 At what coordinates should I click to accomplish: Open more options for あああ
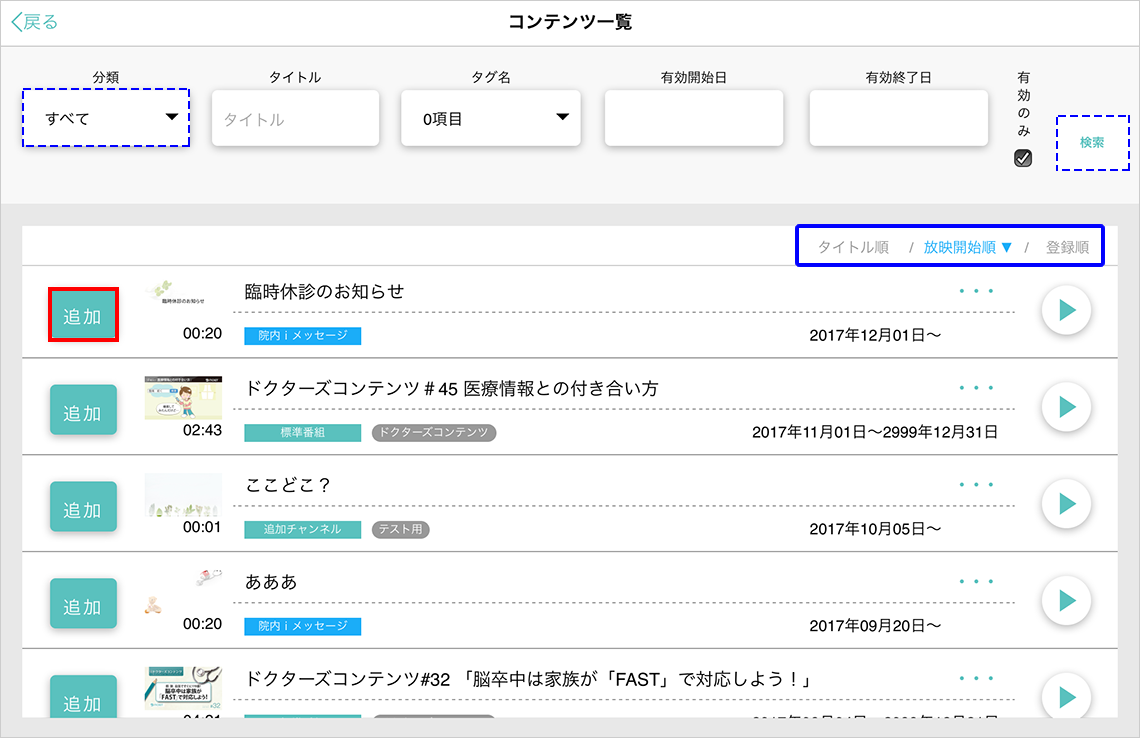pos(976,581)
